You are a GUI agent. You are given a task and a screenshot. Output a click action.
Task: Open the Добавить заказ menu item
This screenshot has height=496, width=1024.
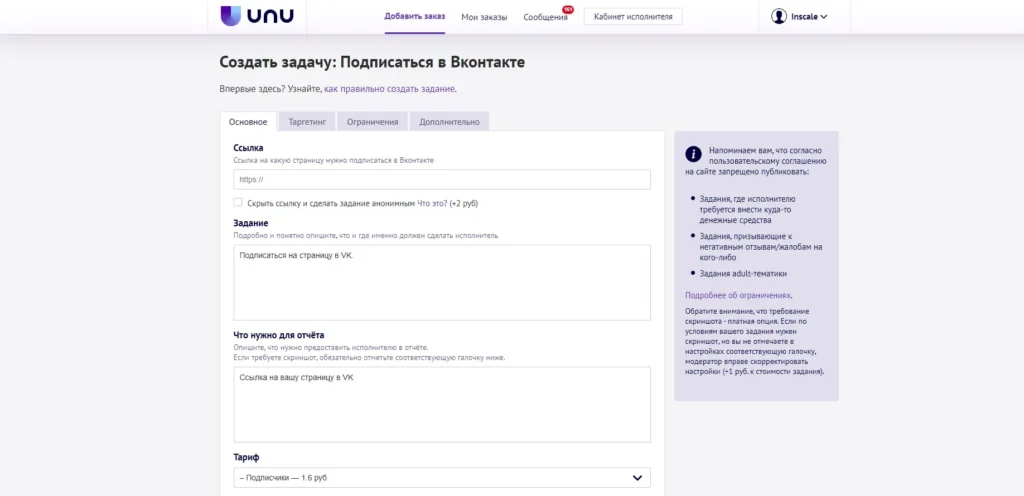415,16
